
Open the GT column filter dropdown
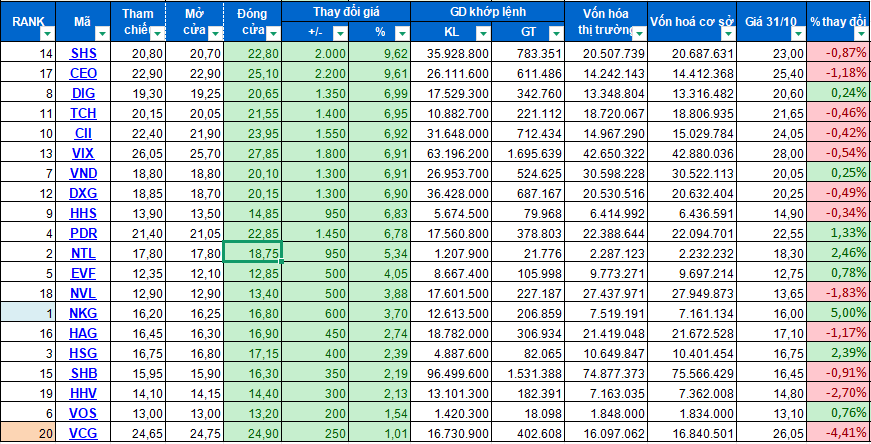[x=555, y=34]
